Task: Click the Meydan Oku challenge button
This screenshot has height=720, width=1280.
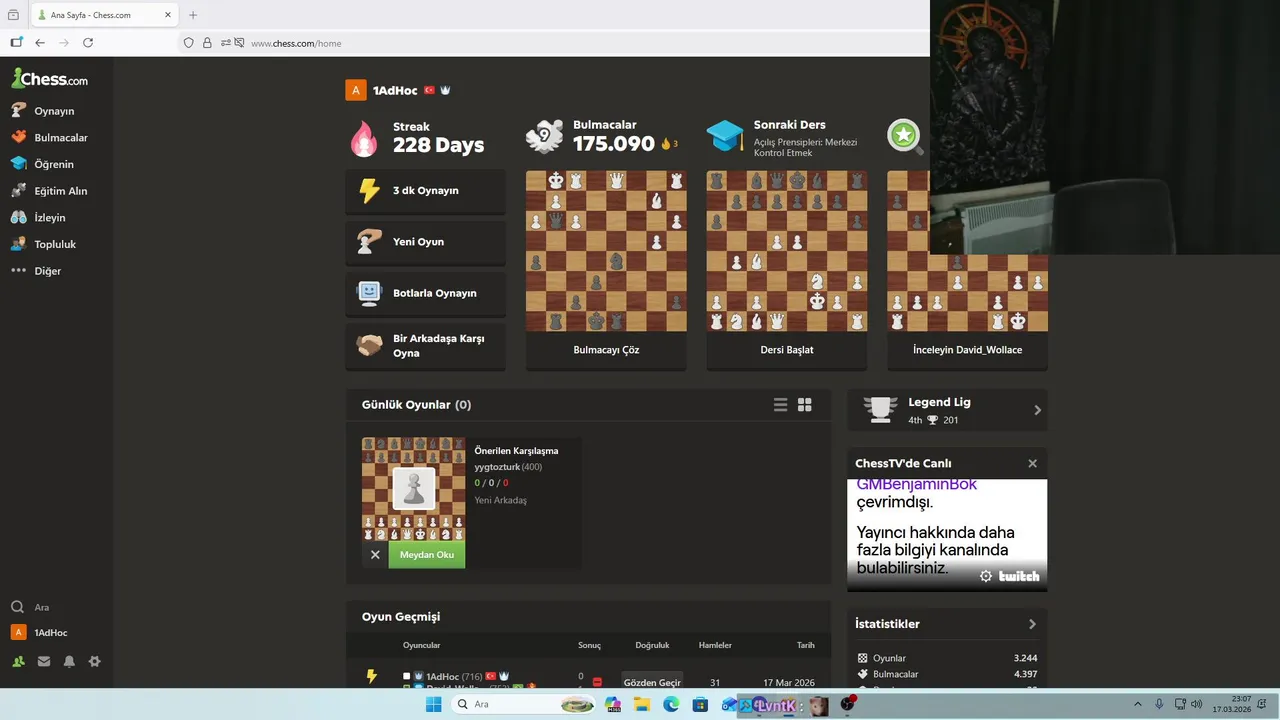Action: coord(427,555)
